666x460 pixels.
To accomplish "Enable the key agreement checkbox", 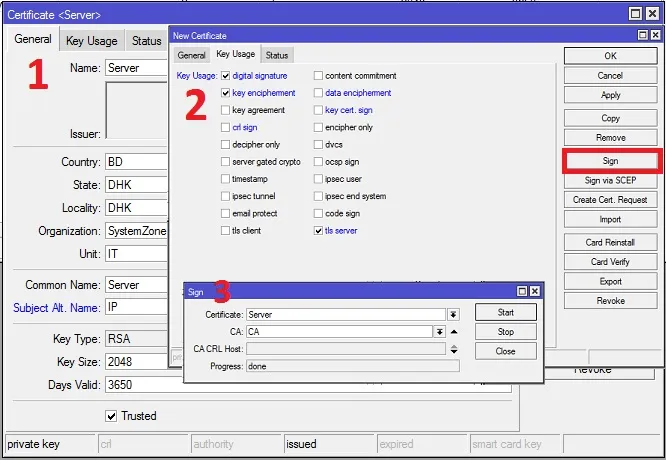I will click(x=226, y=110).
